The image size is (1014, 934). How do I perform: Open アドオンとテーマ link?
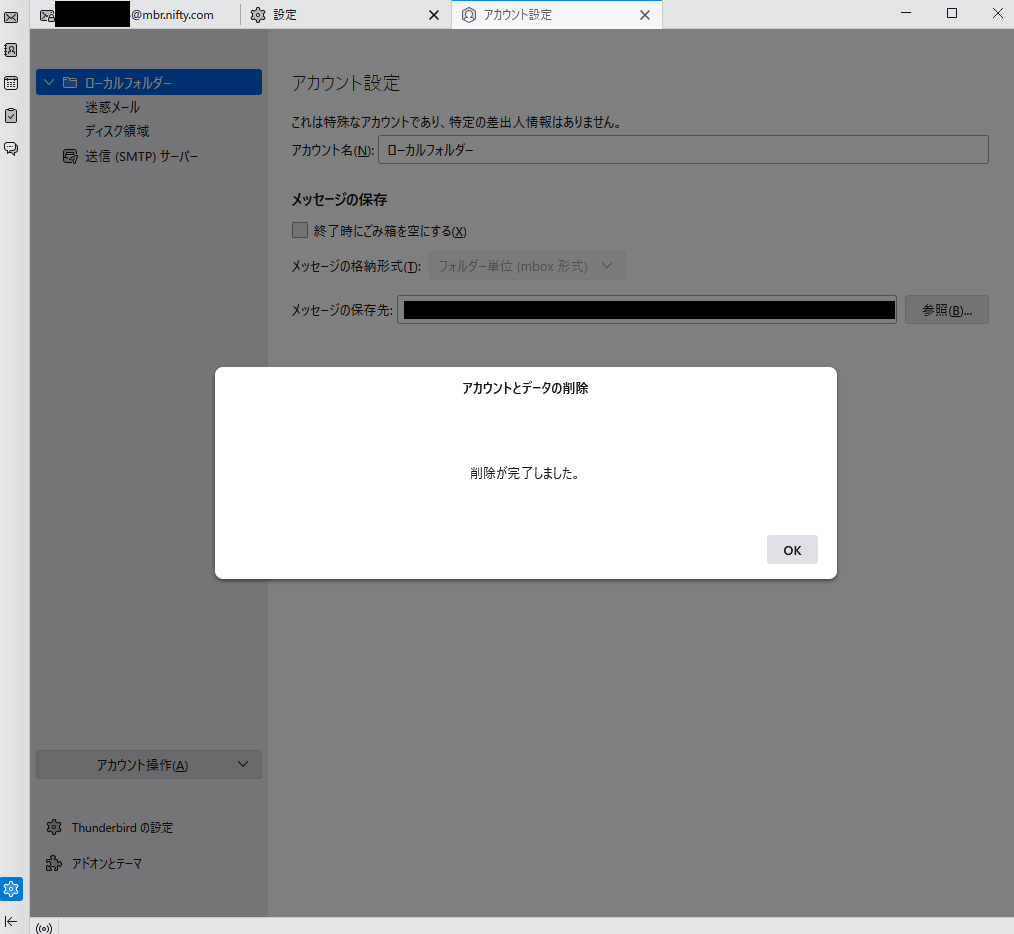(107, 863)
